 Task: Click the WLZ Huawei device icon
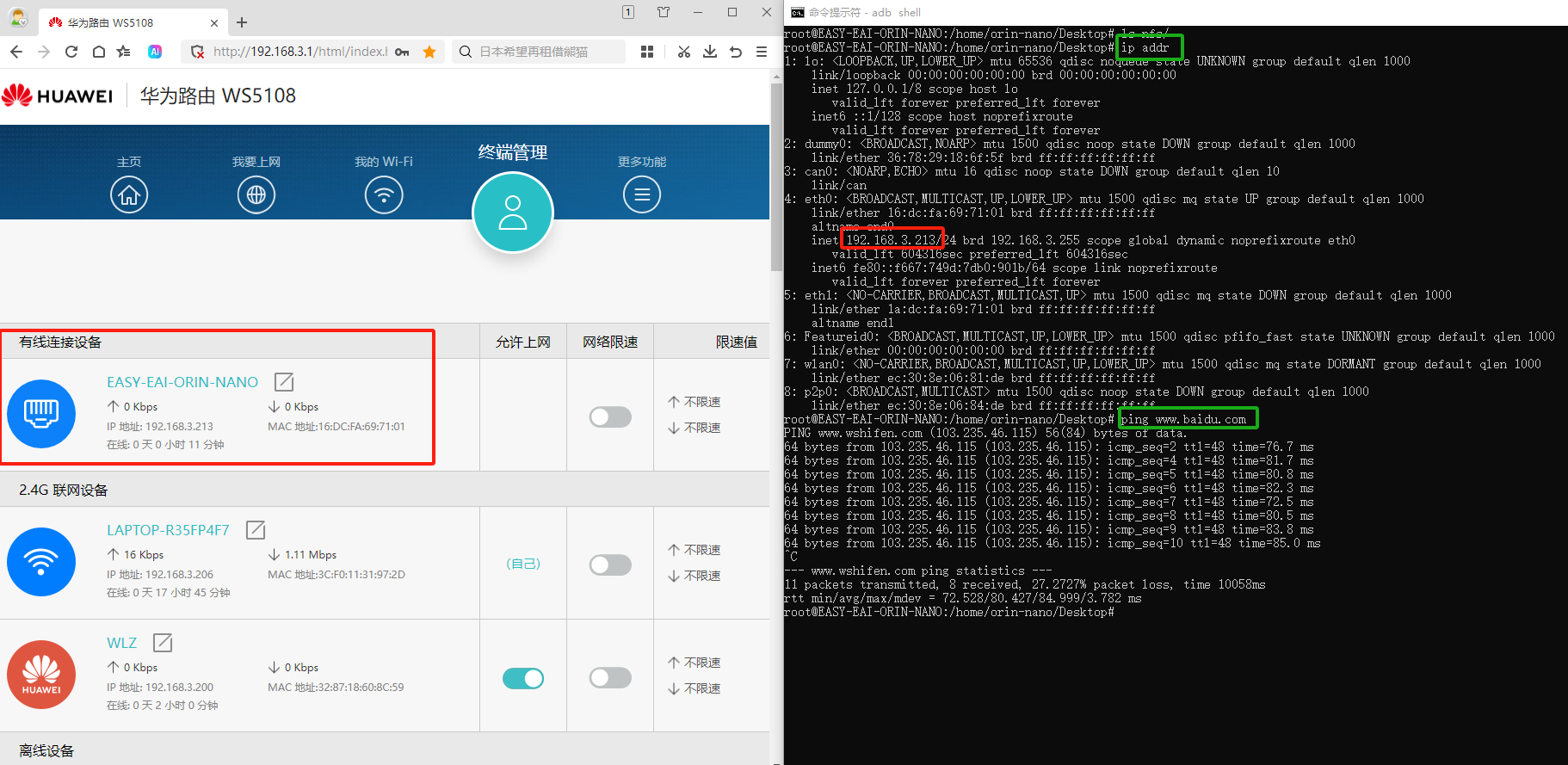(x=41, y=675)
